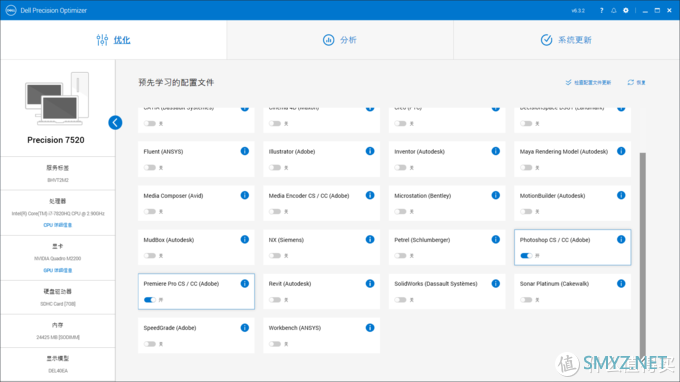Open notifications bell icon

point(614,10)
